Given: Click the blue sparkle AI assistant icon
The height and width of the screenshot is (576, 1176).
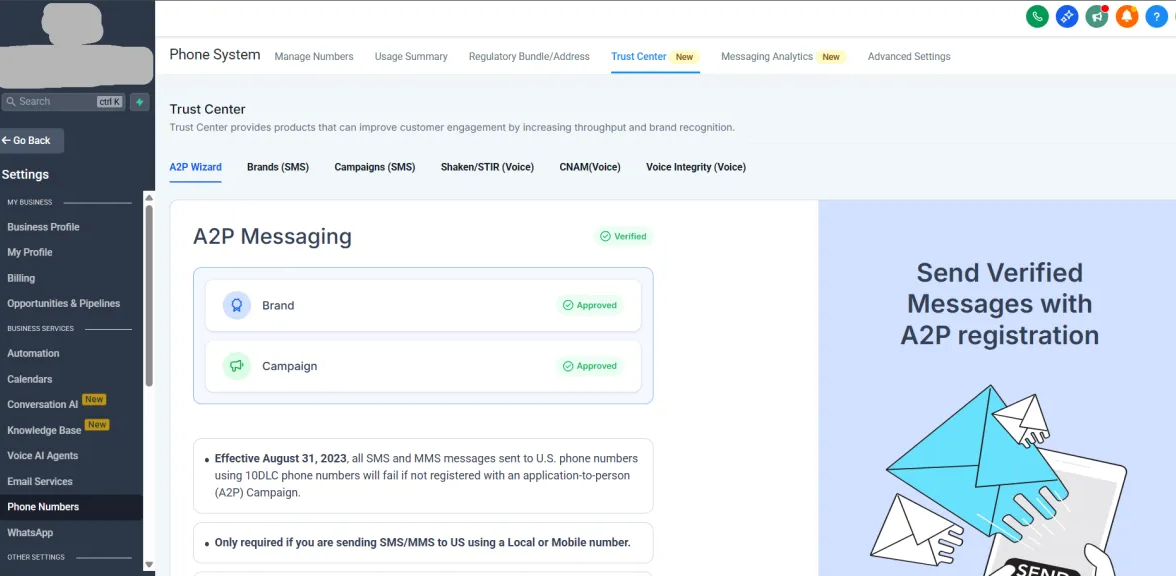Looking at the screenshot, I should tap(1066, 16).
